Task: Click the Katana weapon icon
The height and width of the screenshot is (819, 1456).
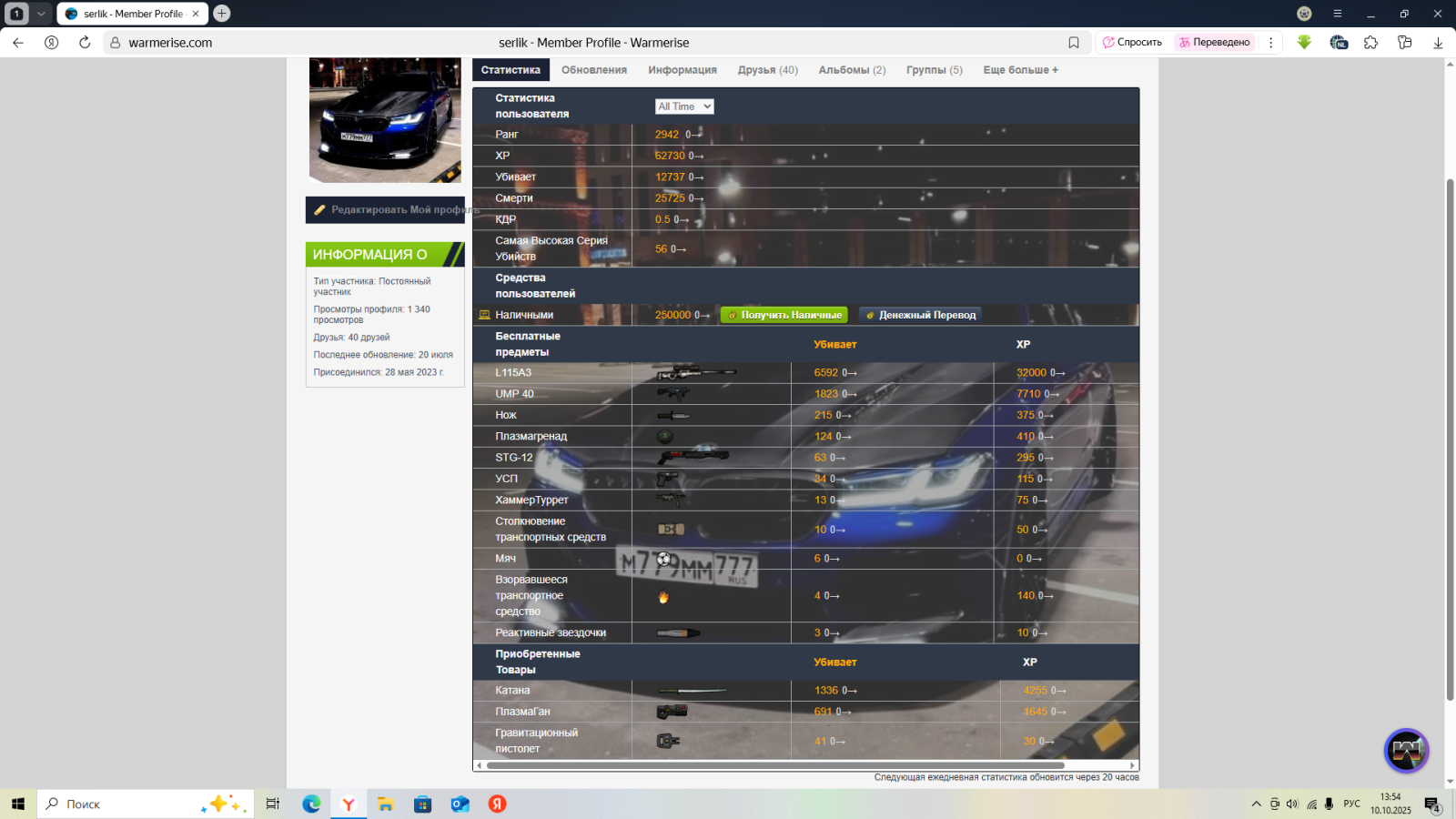Action: (692, 691)
